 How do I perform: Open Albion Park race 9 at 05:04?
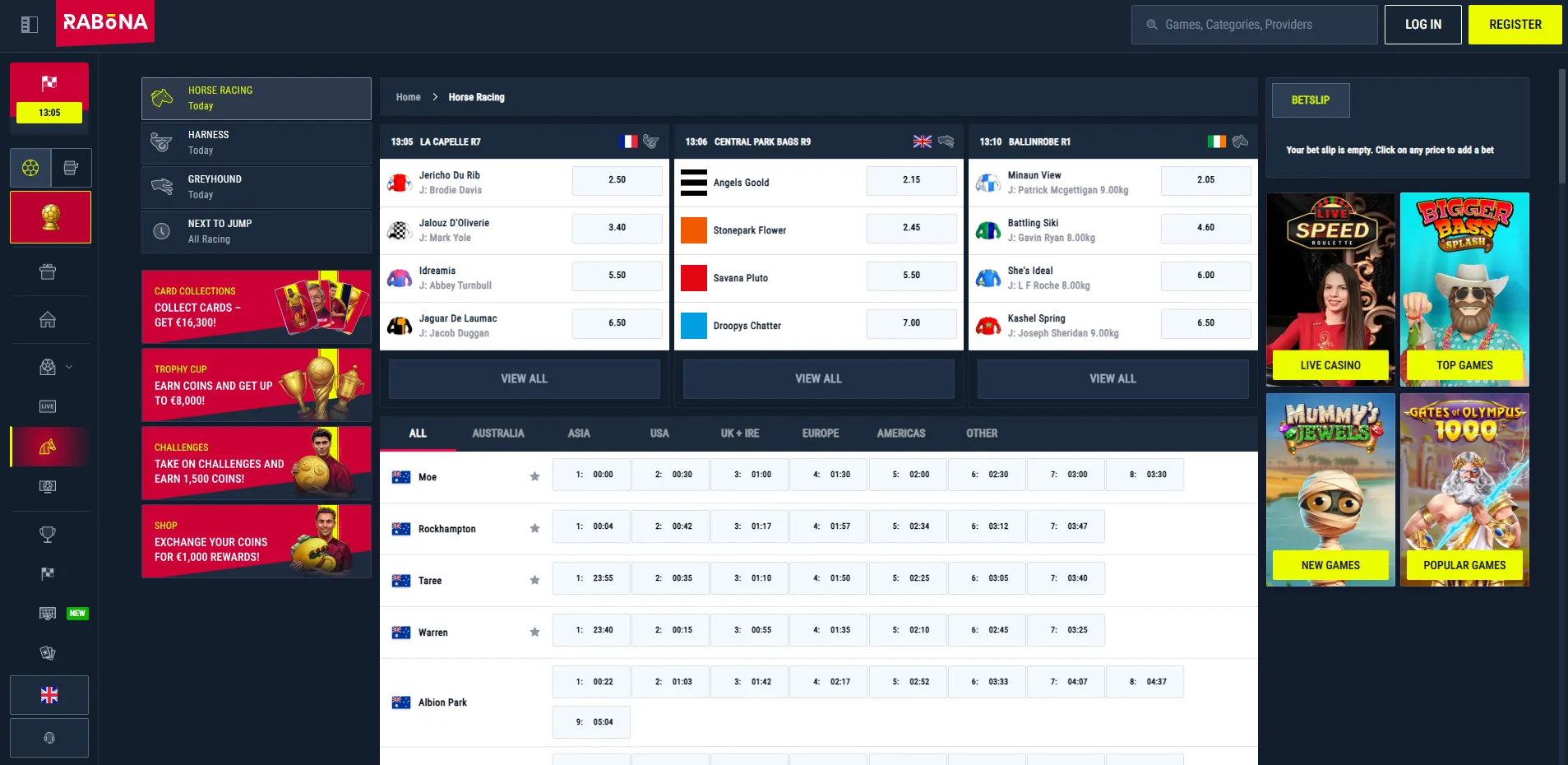[592, 722]
